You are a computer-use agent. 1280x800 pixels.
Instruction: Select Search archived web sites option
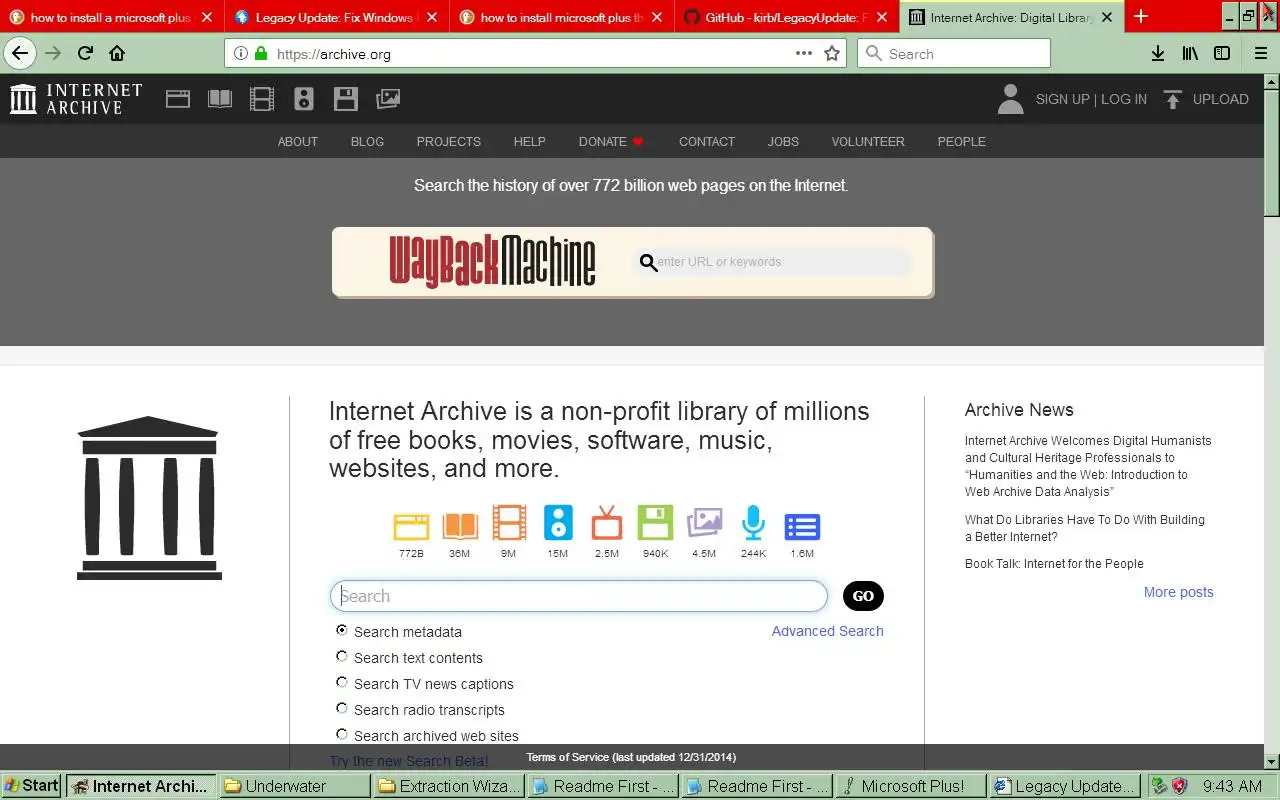pos(342,734)
